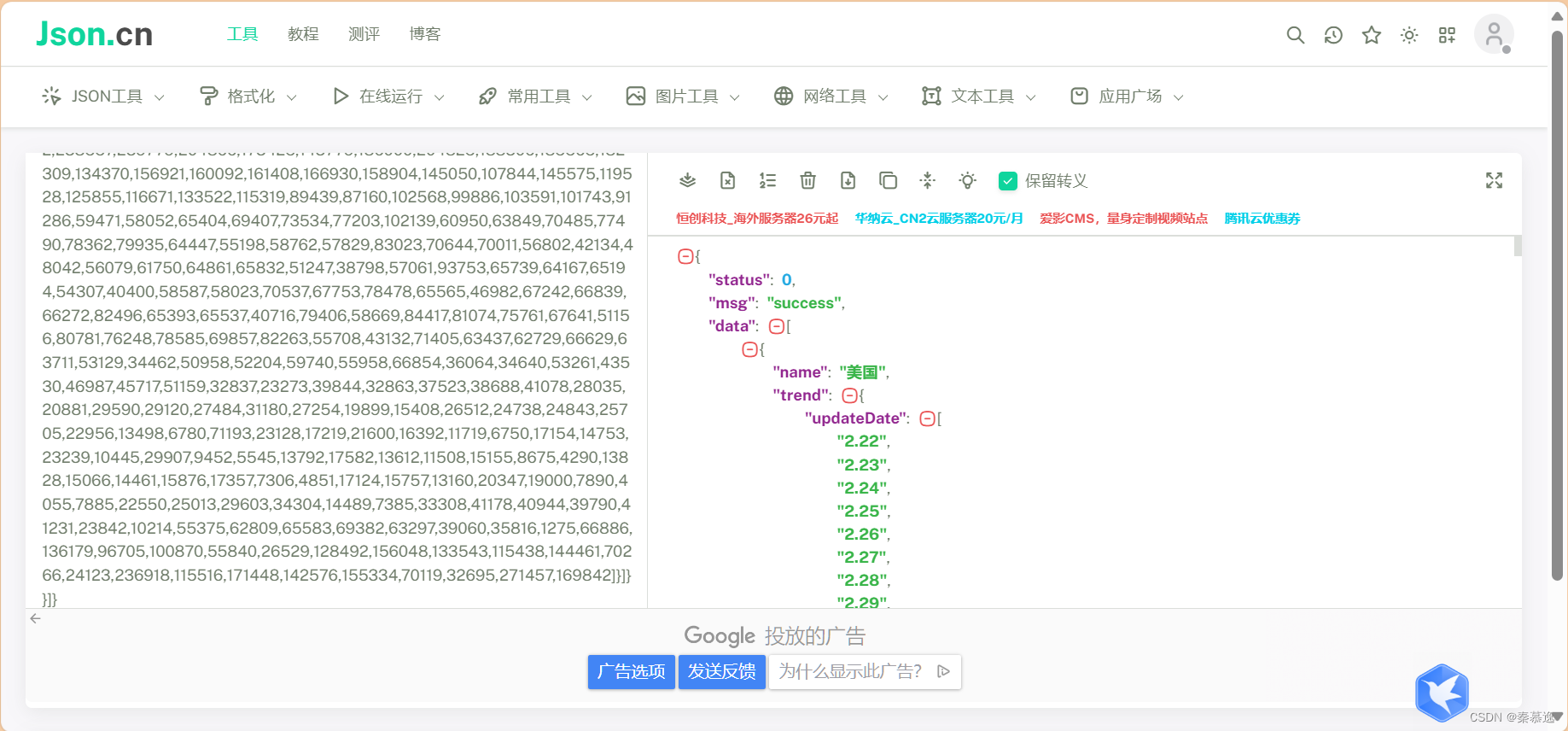1568x731 pixels.
Task: Click the page vertical scrollbar thumb
Action: coord(1558,306)
